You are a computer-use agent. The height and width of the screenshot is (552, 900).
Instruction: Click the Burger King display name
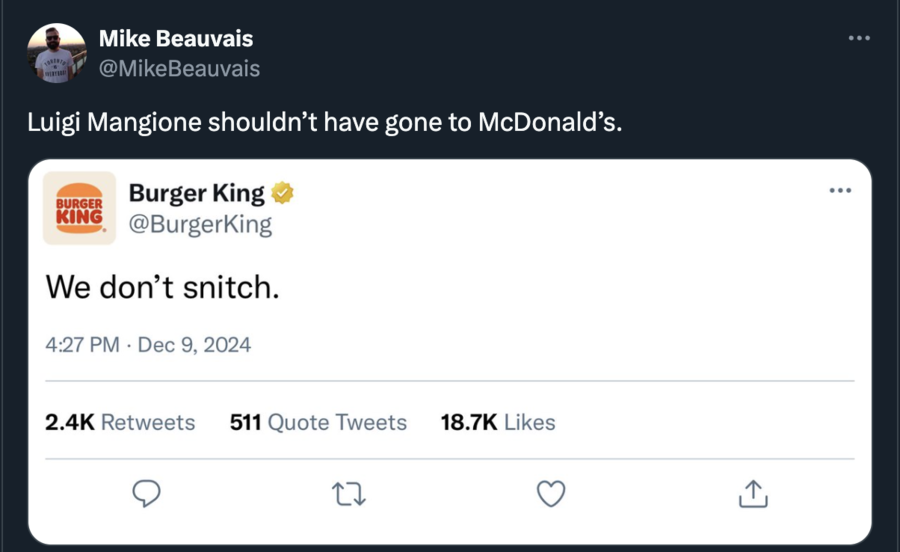coord(197,193)
